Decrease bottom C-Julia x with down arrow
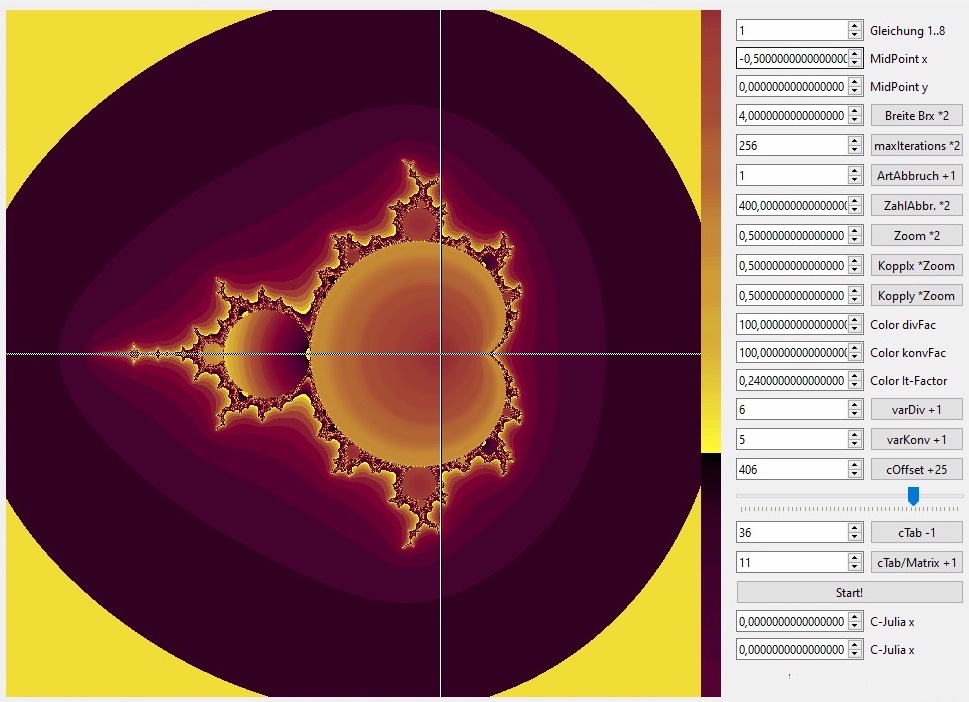Screen dimensions: 969x702 (x=855, y=654)
